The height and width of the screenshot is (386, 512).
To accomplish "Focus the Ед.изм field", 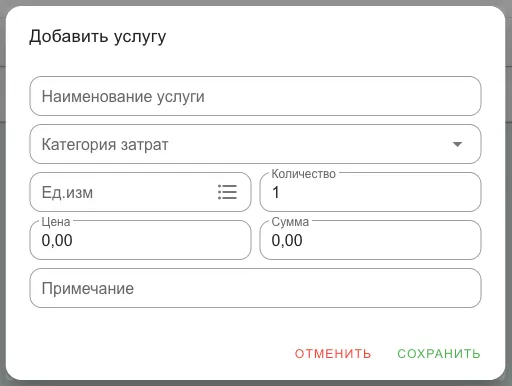I will tap(140, 192).
